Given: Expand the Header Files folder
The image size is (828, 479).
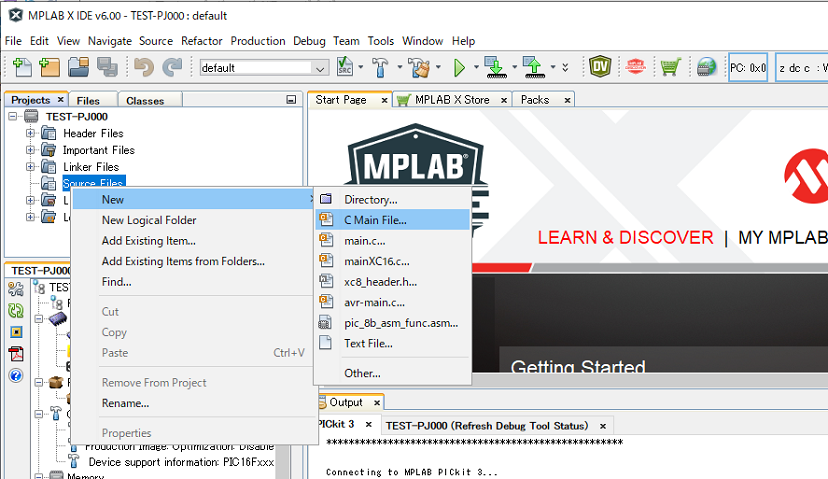Looking at the screenshot, I should pos(31,133).
